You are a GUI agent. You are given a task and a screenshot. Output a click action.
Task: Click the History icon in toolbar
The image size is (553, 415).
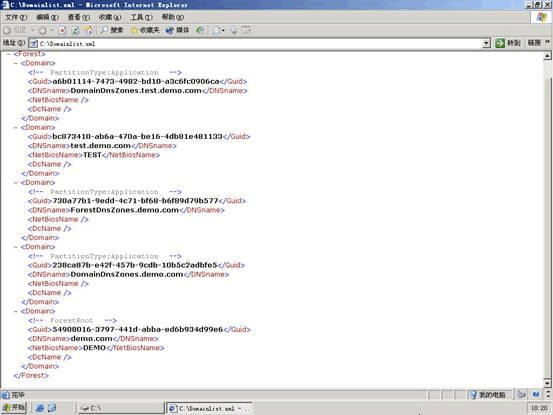200,30
